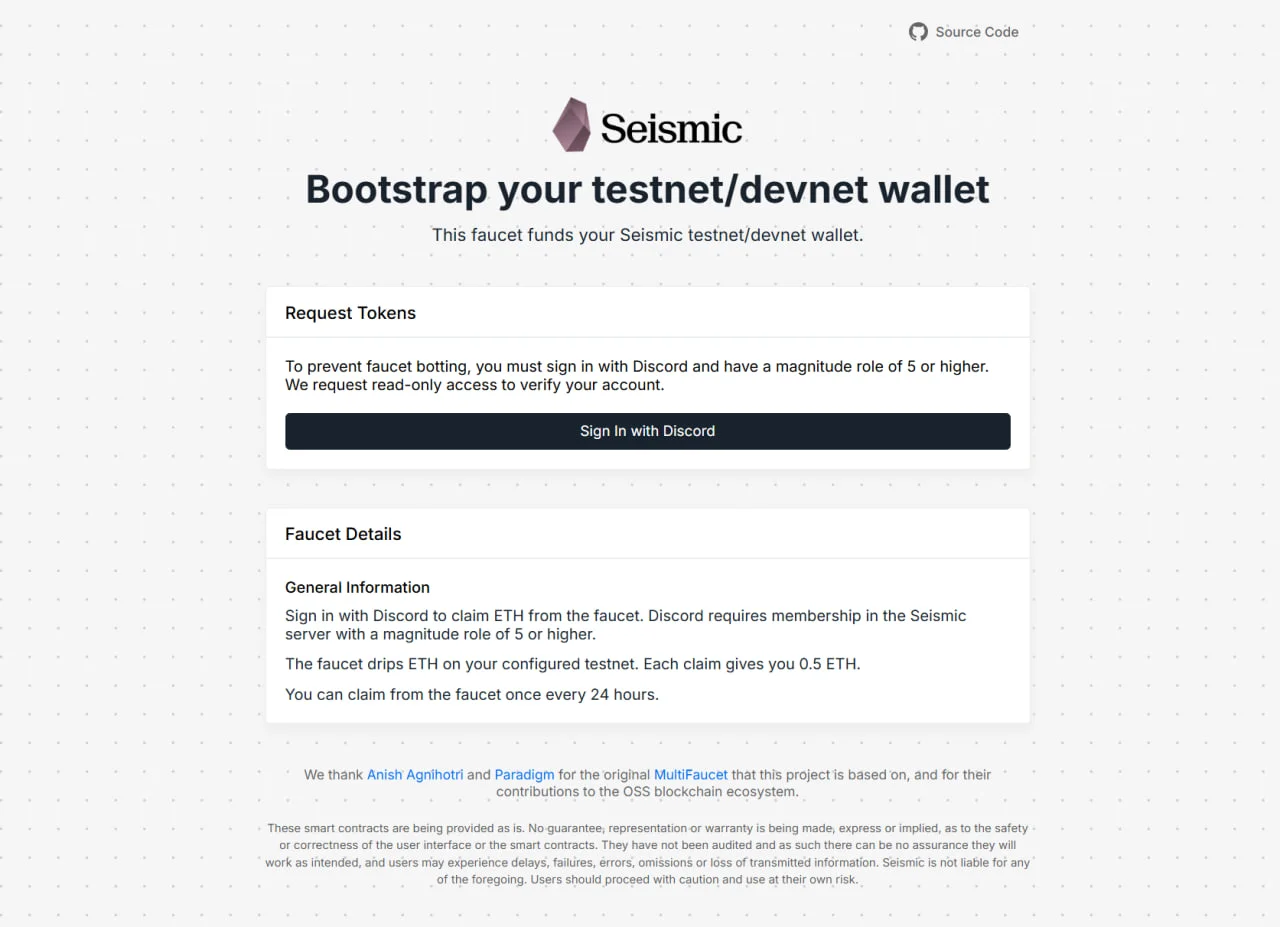Click the 'Sign in with Discord to claim ETH' paragraph
Image resolution: width=1280 pixels, height=927 pixels.
tap(626, 625)
